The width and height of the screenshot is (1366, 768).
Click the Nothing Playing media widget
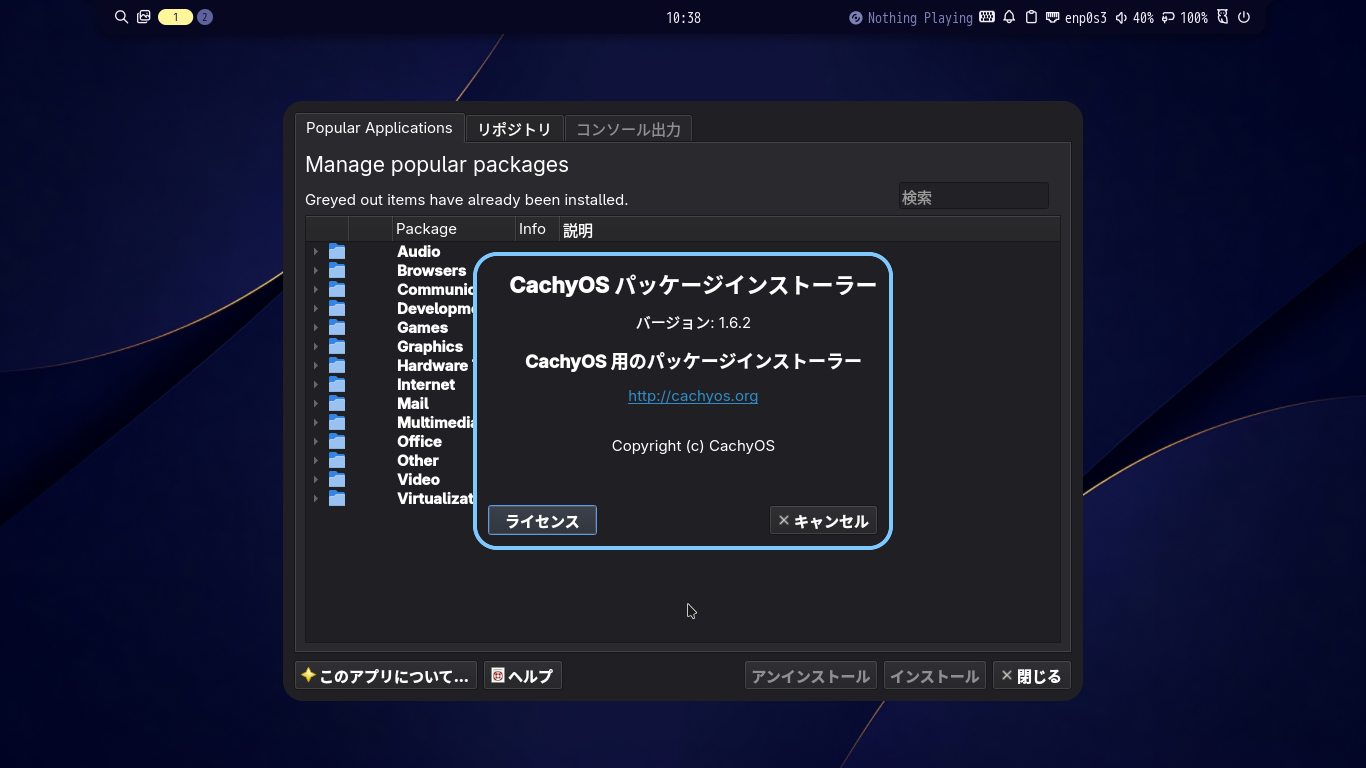(910, 17)
